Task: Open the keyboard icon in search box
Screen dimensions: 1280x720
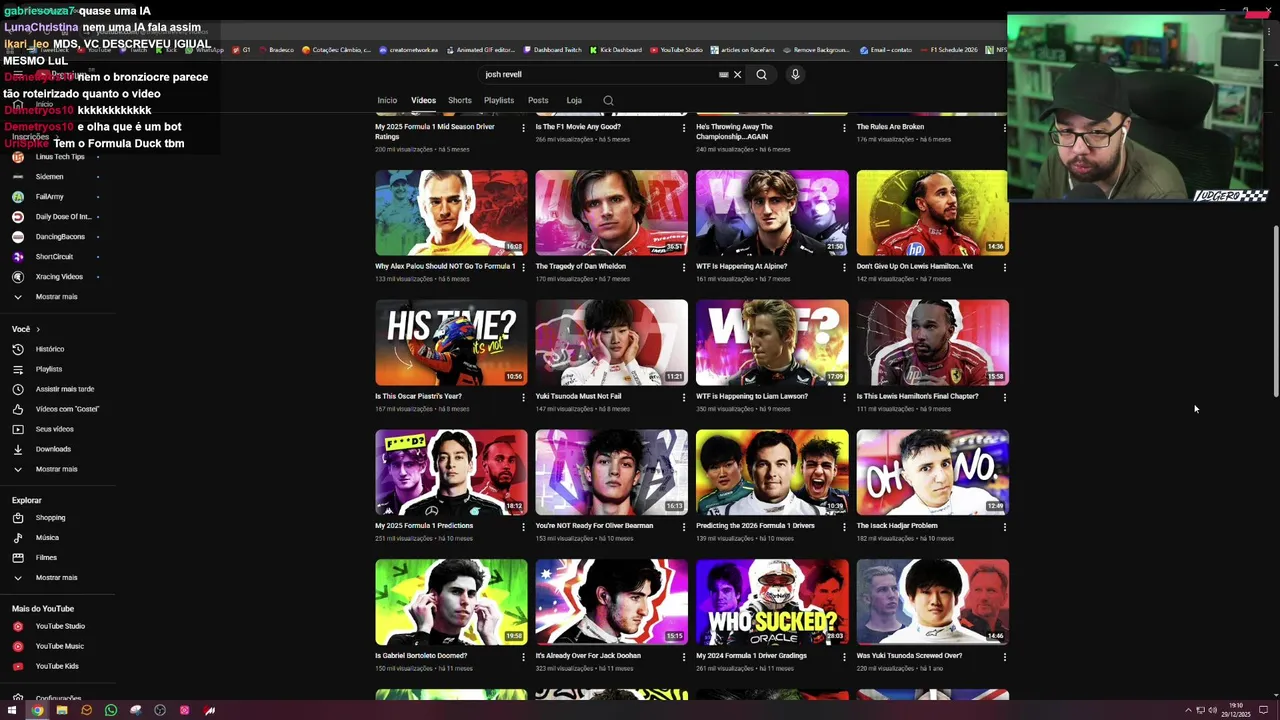Action: (x=723, y=74)
